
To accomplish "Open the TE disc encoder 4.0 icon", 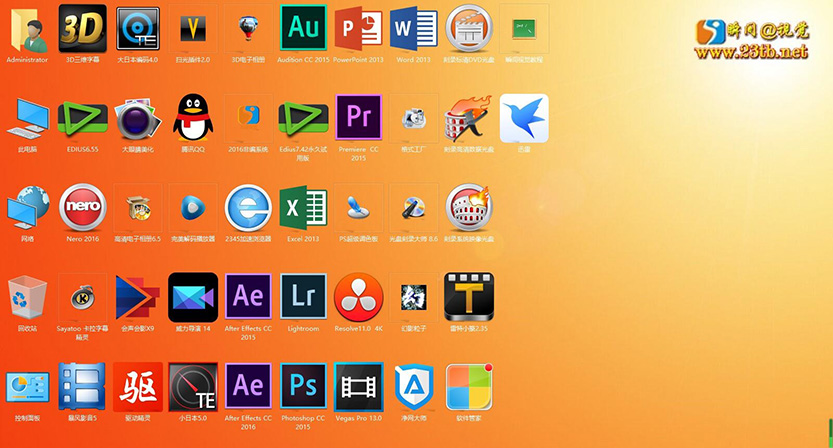I will tap(138, 28).
